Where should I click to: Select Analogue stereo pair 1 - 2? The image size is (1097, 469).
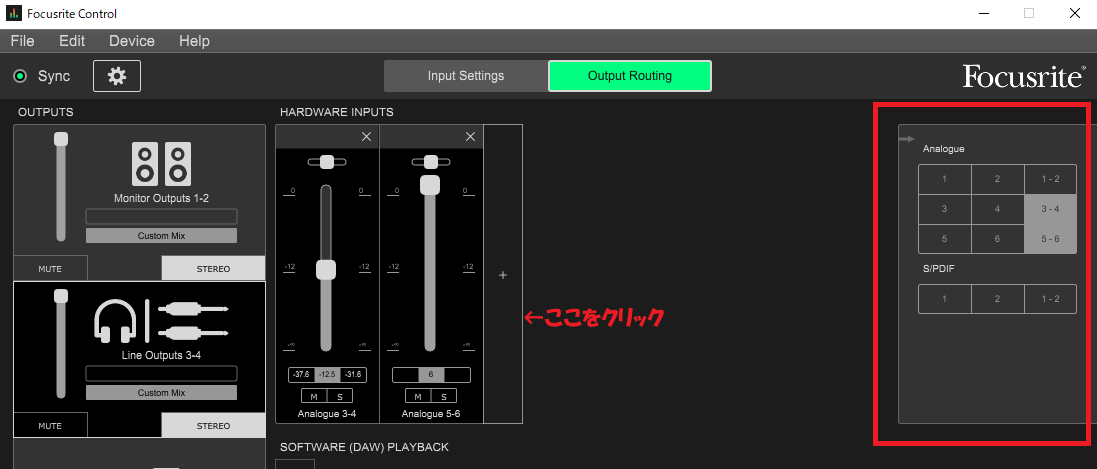pyautogui.click(x=1050, y=179)
